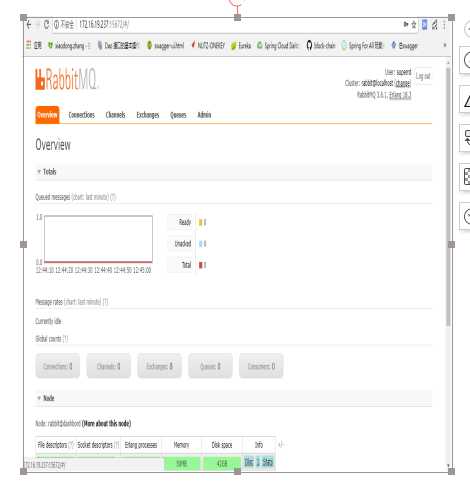The image size is (470, 487).
Task: Click the page vertical scrollbar
Action: point(448,197)
